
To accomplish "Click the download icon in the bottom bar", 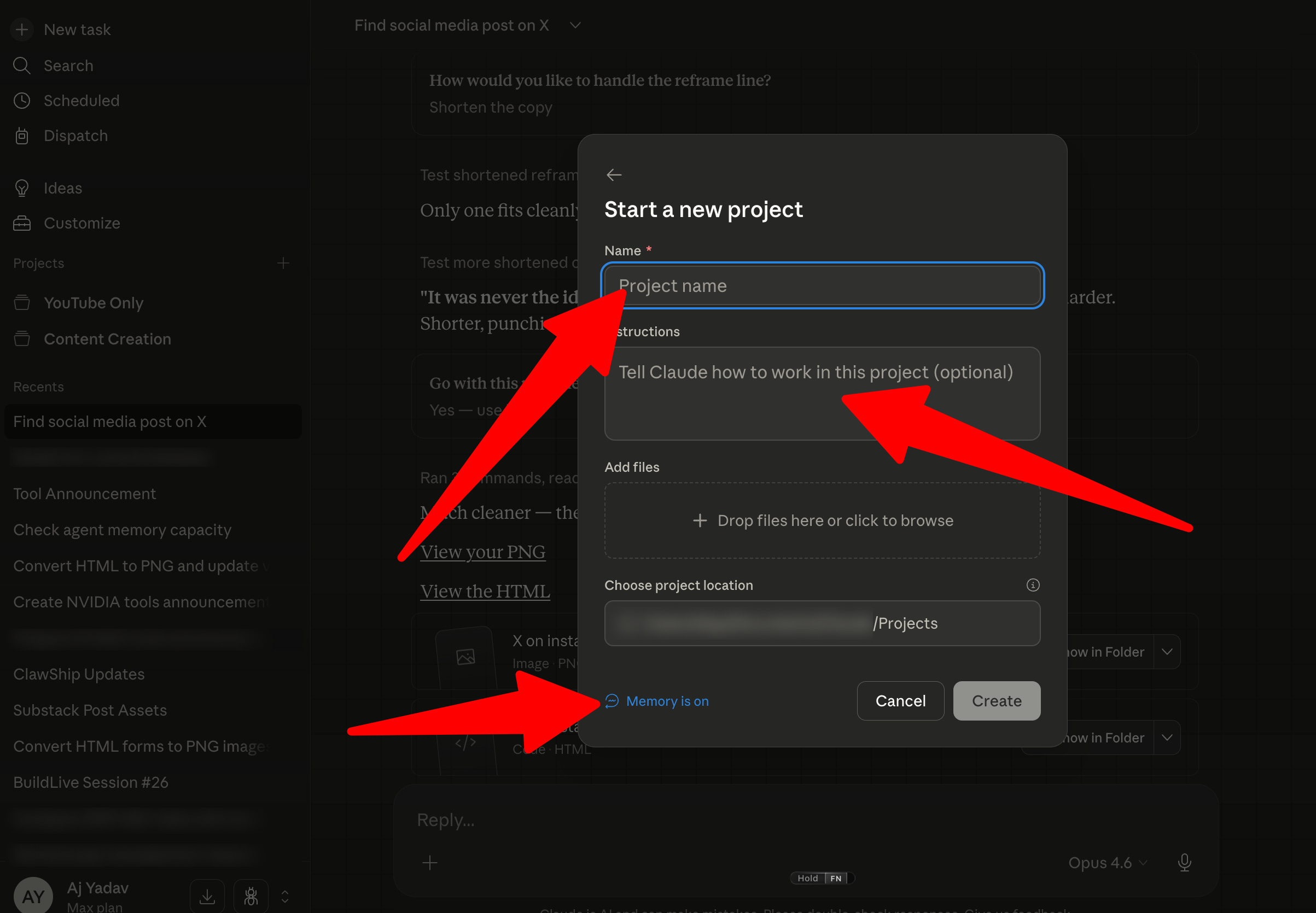I will (x=207, y=896).
